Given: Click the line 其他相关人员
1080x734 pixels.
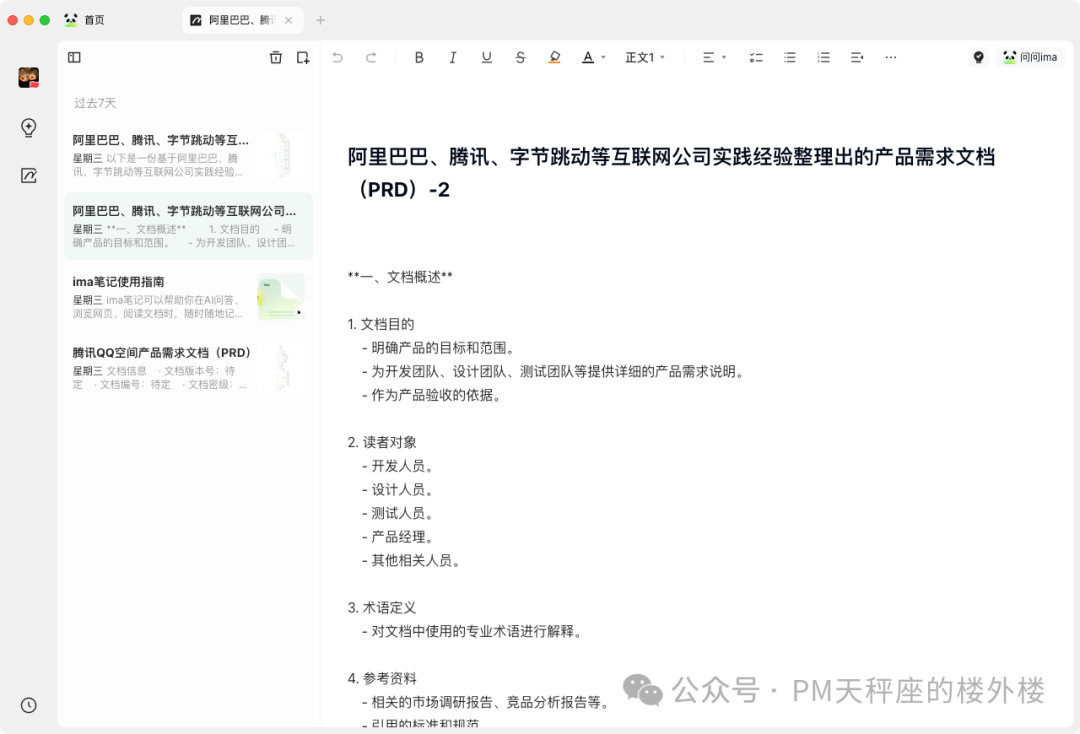Looking at the screenshot, I should click(x=411, y=560).
